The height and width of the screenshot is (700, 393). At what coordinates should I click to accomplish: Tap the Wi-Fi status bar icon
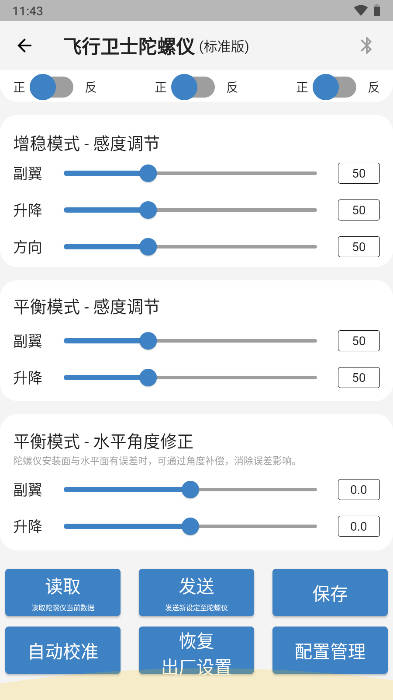tap(360, 10)
